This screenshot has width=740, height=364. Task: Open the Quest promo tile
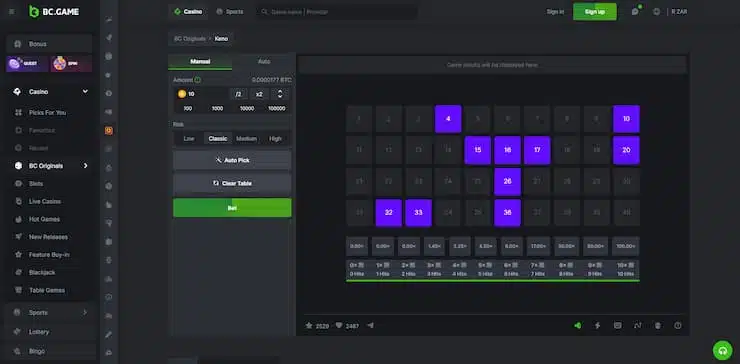pos(27,63)
